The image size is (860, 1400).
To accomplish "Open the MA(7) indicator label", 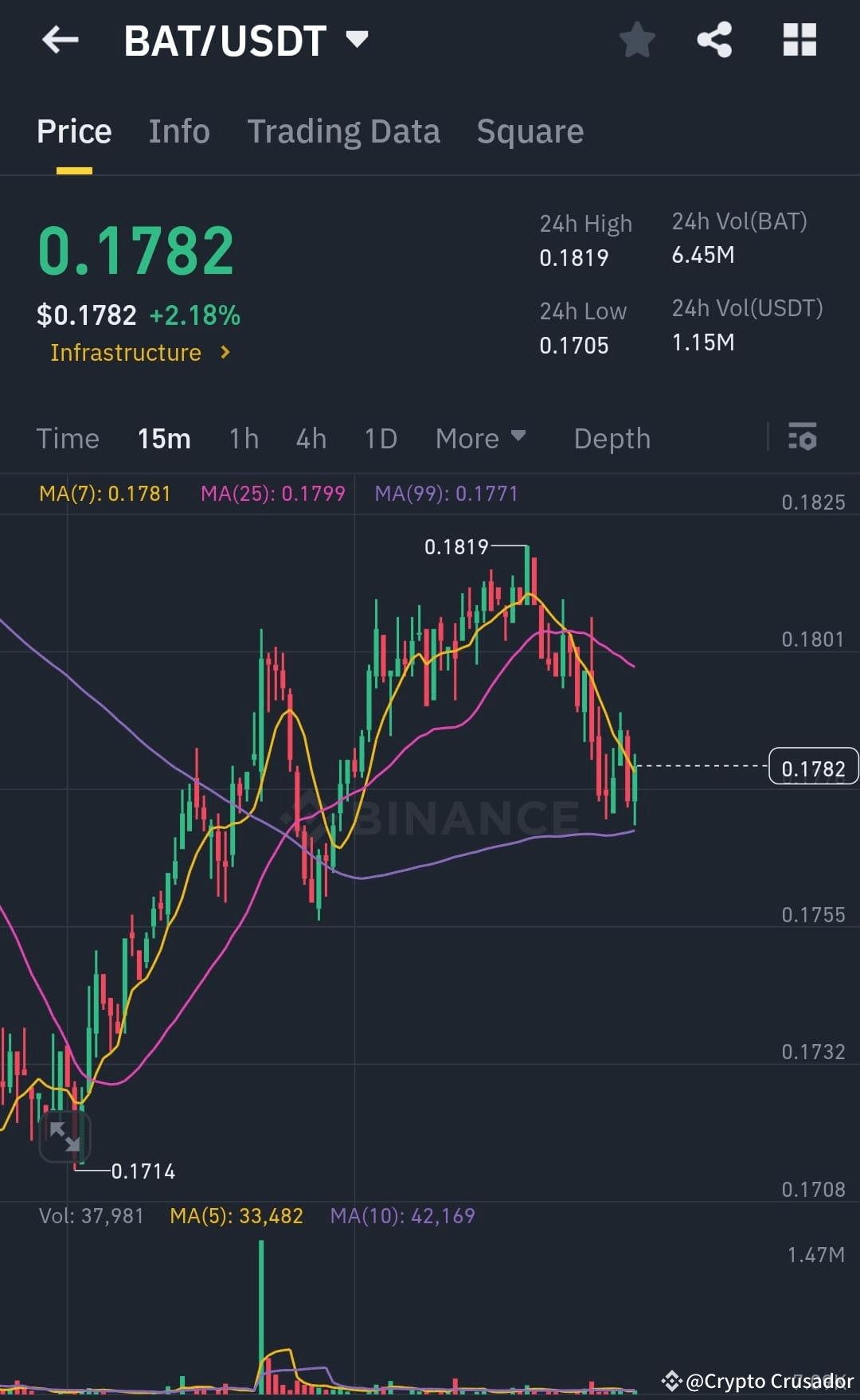I will [x=104, y=494].
